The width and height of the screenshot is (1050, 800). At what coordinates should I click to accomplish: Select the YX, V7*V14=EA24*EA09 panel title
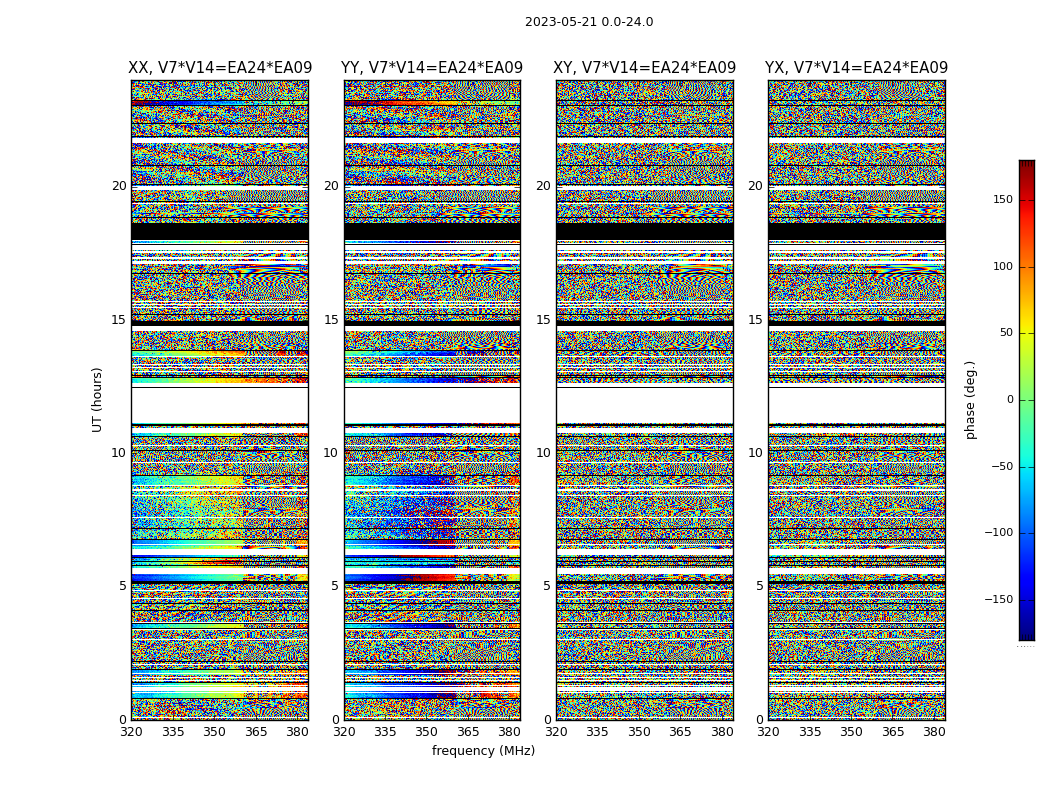(856, 68)
